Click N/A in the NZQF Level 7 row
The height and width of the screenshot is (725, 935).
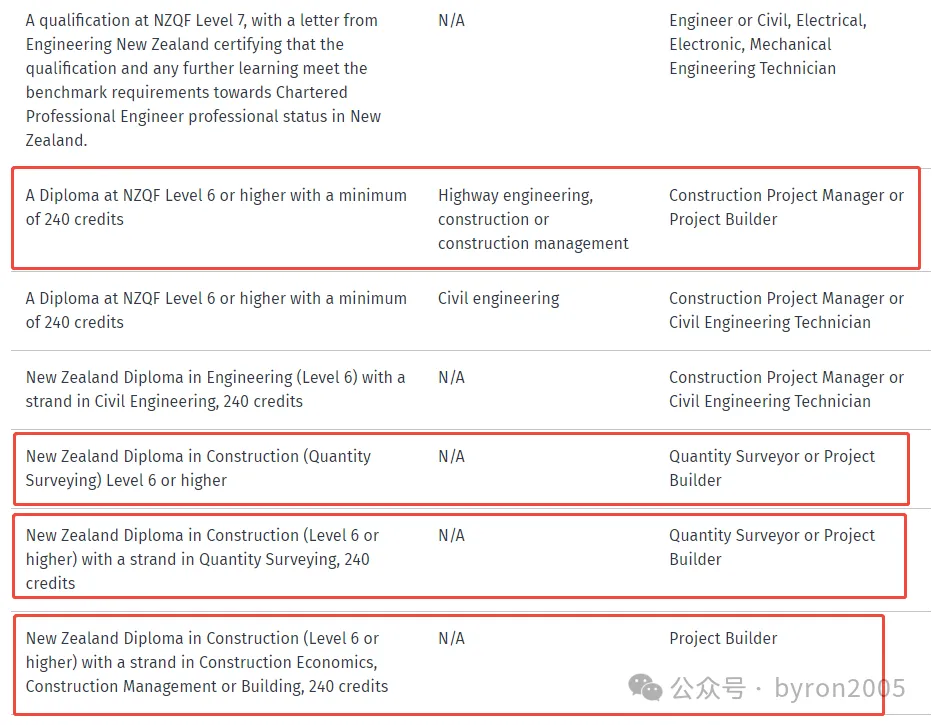451,20
